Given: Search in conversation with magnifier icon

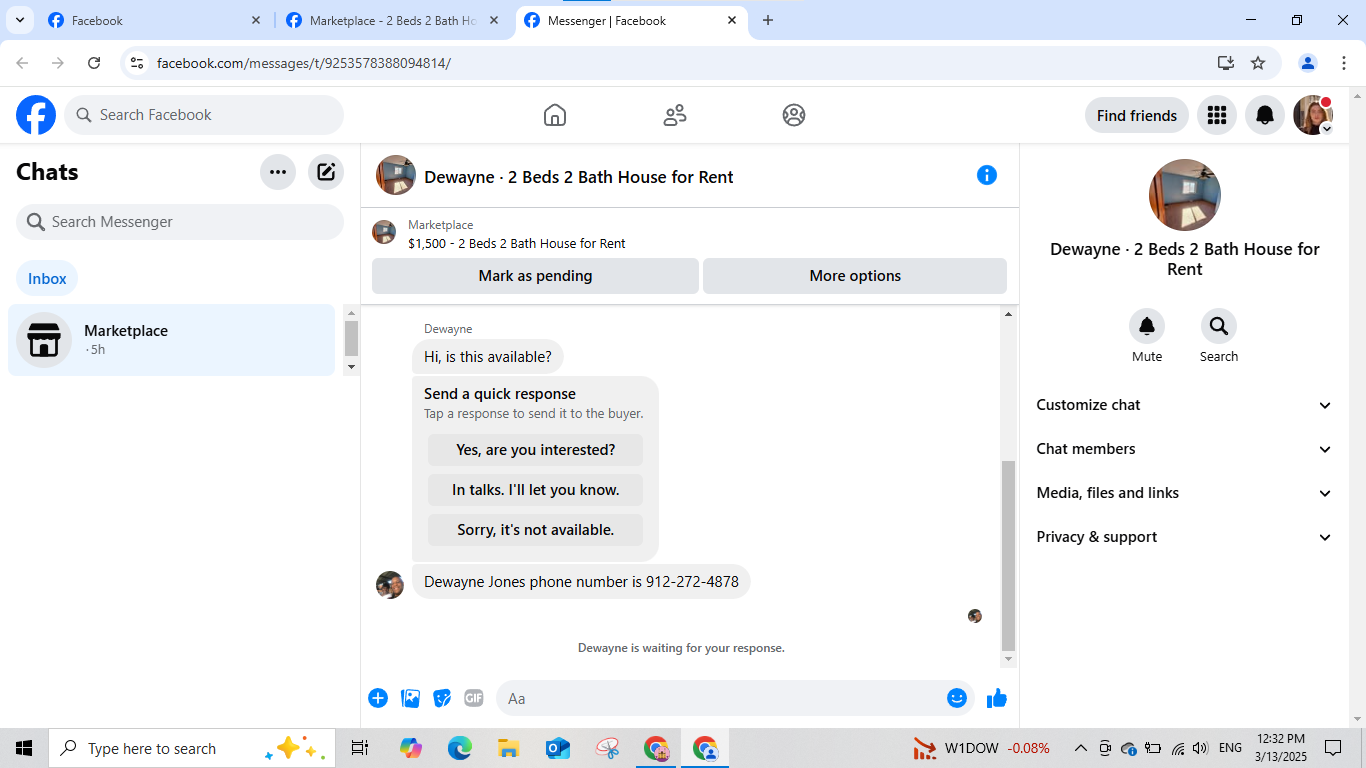Looking at the screenshot, I should coord(1219,326).
